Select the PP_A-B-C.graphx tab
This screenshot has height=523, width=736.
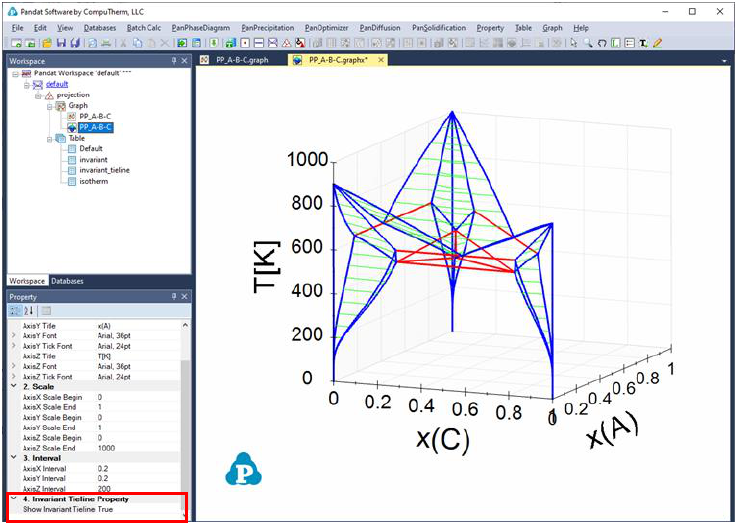tap(337, 60)
